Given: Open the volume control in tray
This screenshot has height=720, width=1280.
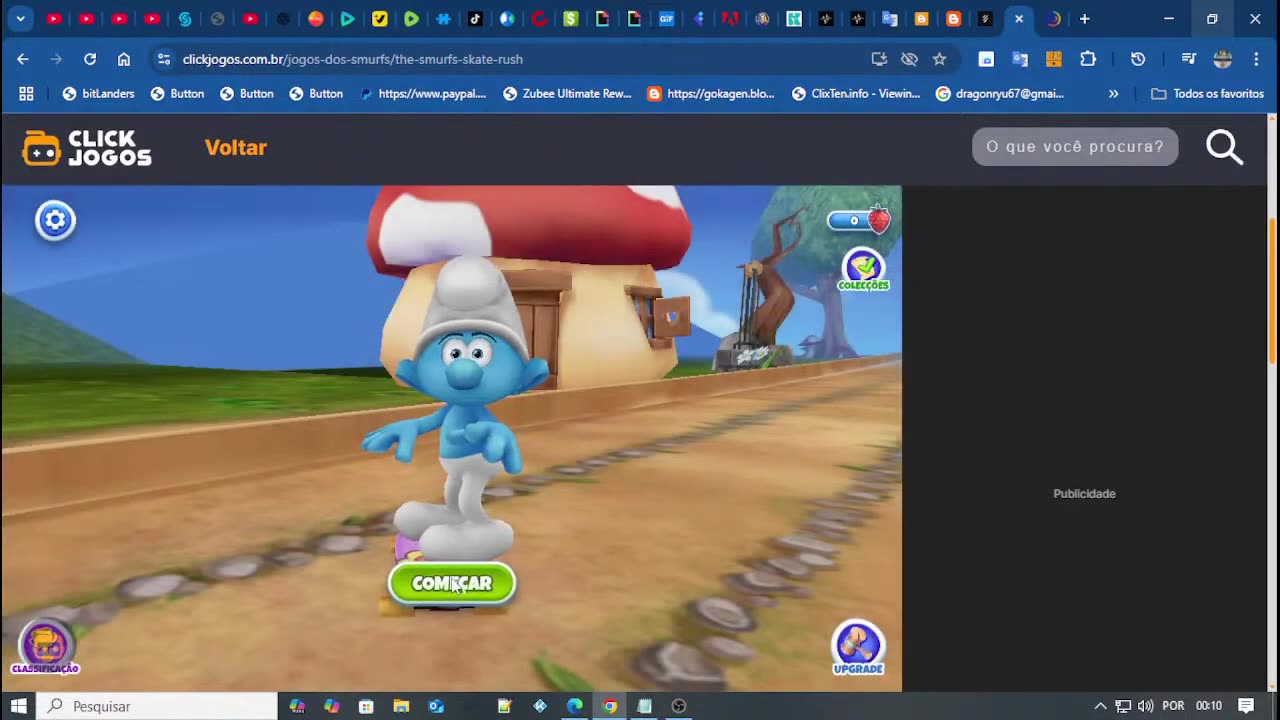Looking at the screenshot, I should (x=1146, y=706).
